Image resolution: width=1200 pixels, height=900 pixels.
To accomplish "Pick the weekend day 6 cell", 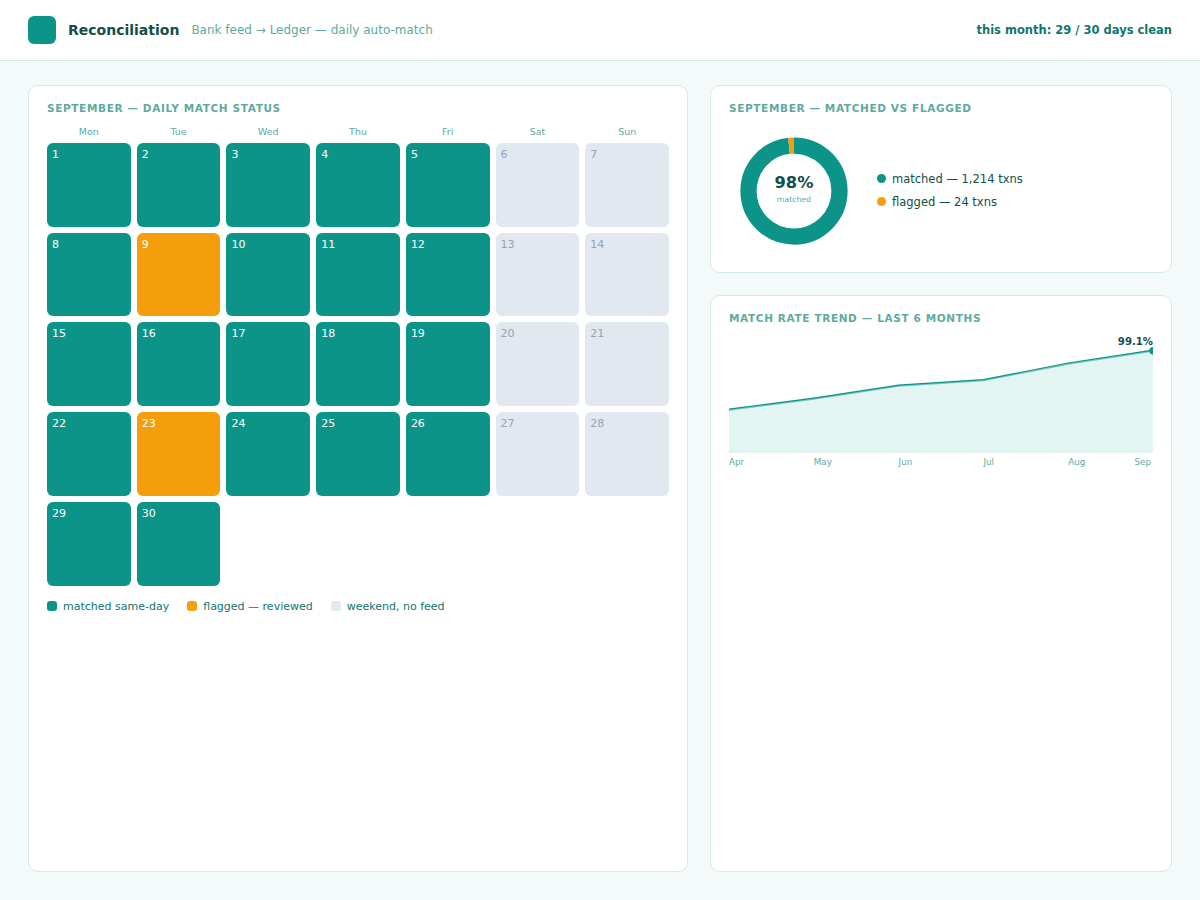I will 537,185.
